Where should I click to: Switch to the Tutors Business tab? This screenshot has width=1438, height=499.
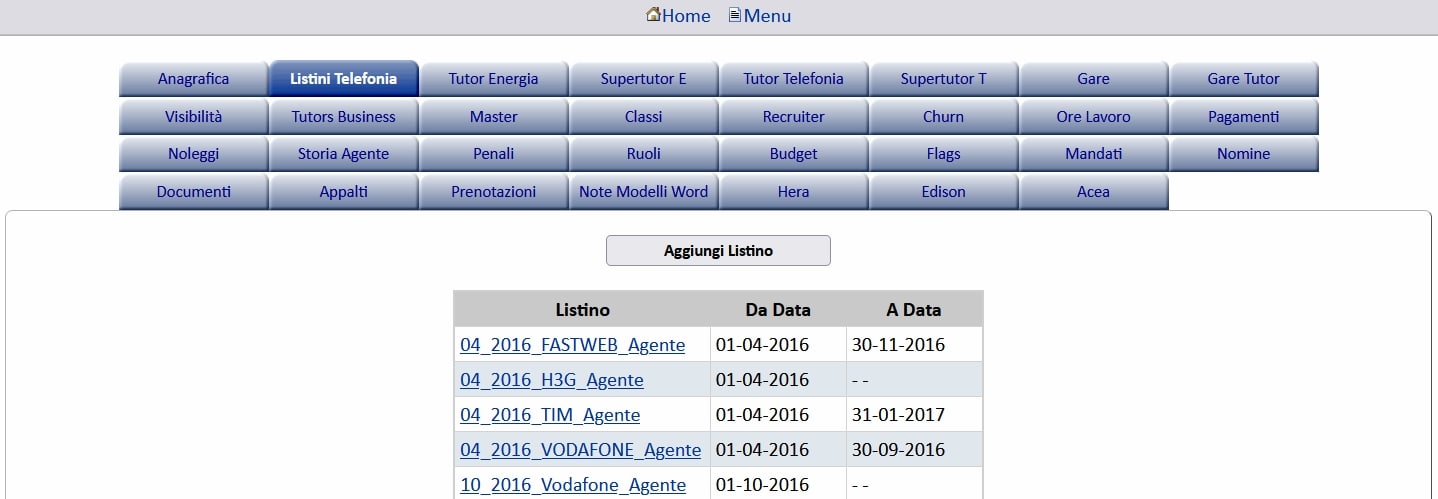pyautogui.click(x=343, y=117)
